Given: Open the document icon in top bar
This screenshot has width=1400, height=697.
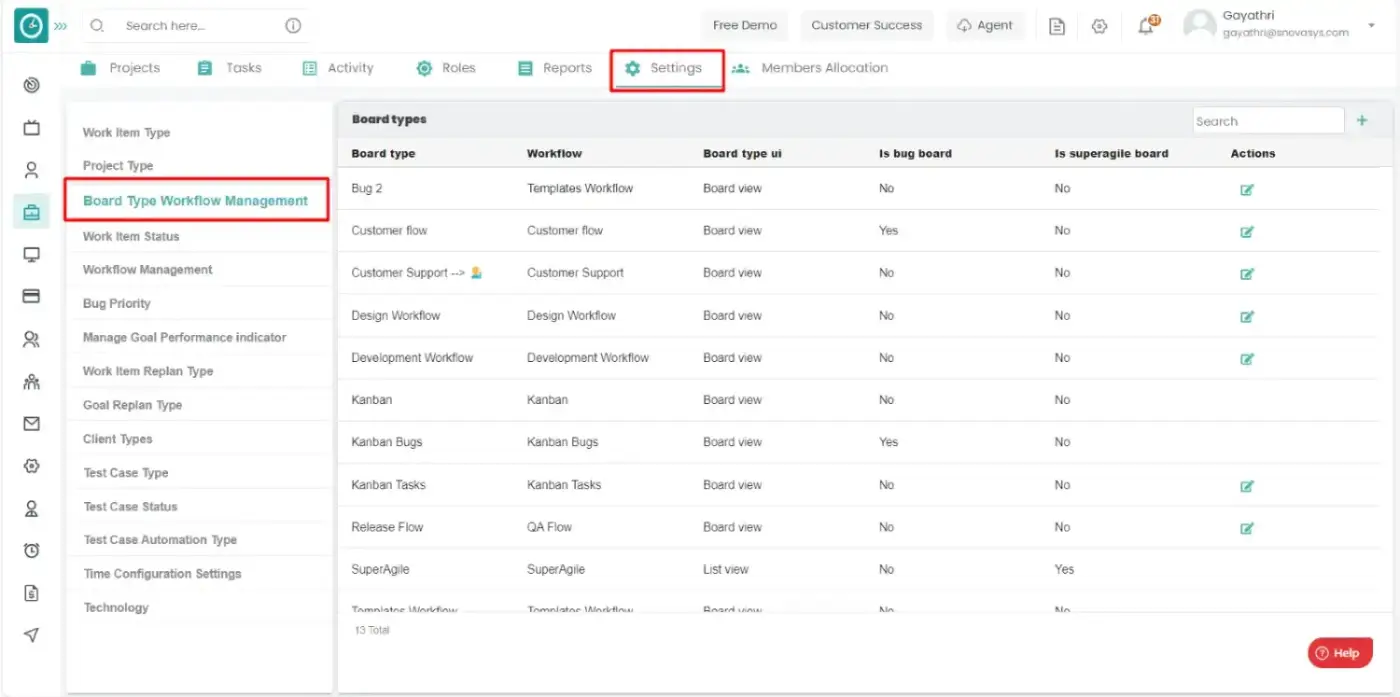Looking at the screenshot, I should pyautogui.click(x=1057, y=26).
